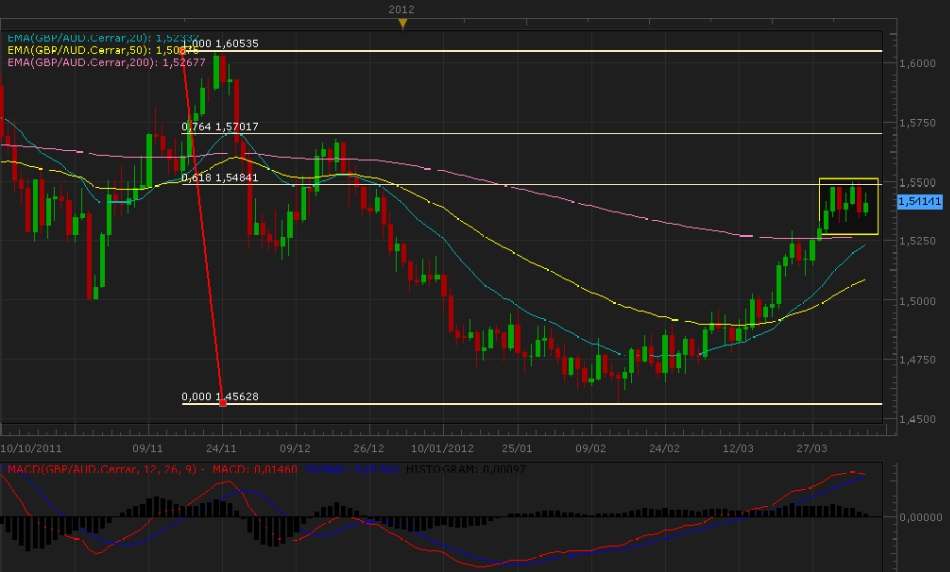
Task: Click the 1,6000 price axis label
Action: point(916,63)
